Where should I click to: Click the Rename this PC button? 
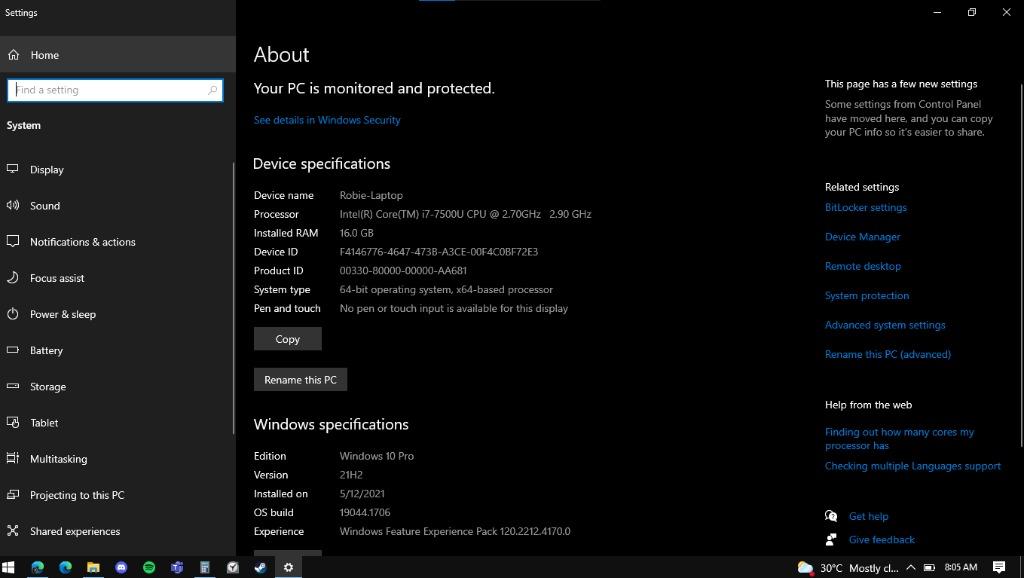click(300, 380)
